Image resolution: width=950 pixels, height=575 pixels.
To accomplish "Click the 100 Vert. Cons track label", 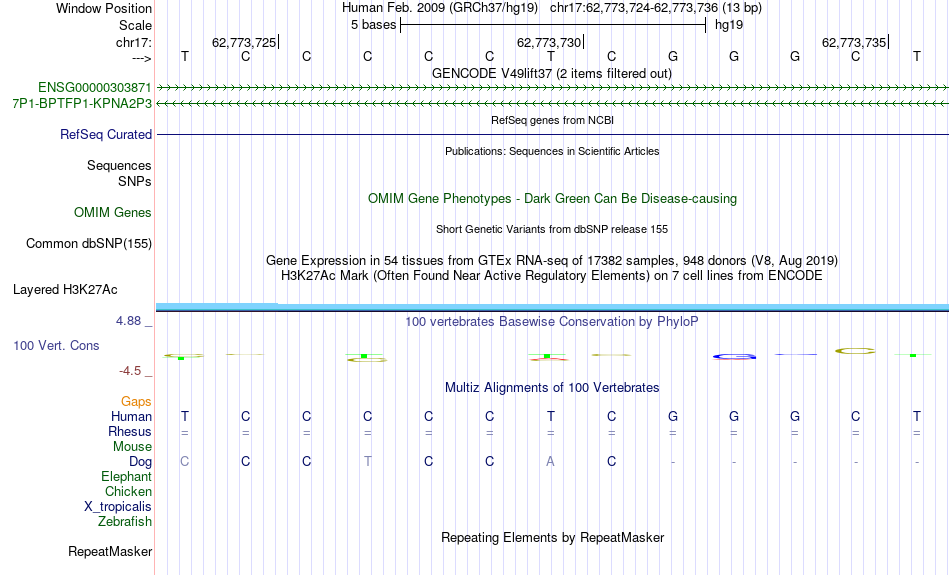I will [x=56, y=345].
